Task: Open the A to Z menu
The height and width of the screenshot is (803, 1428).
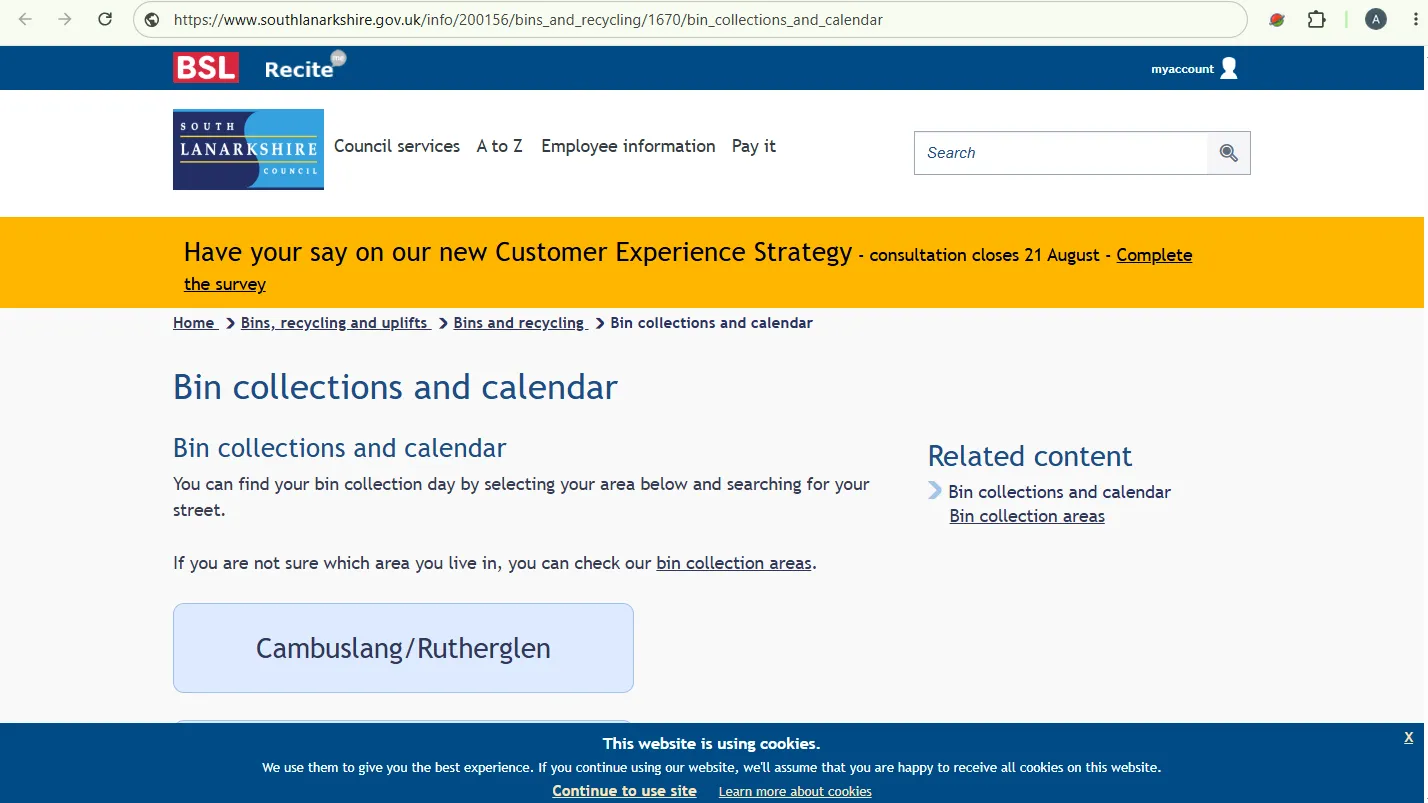Action: [499, 146]
